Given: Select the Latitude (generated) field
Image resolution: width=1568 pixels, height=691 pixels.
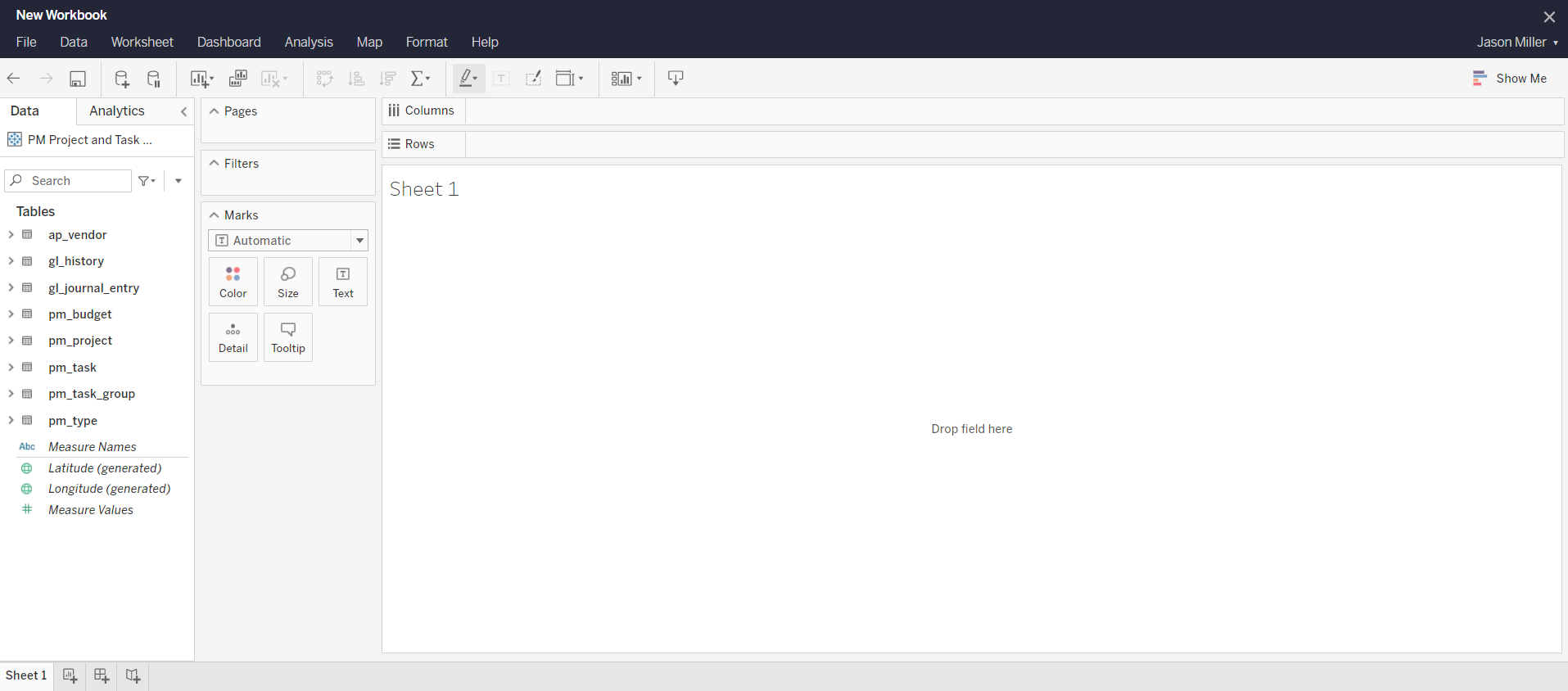Looking at the screenshot, I should 105,468.
